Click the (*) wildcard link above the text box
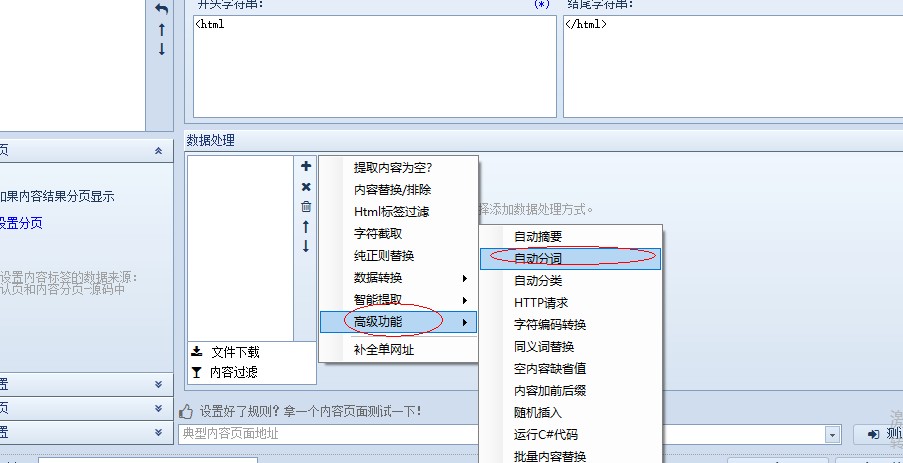Image resolution: width=903 pixels, height=463 pixels. [x=541, y=5]
